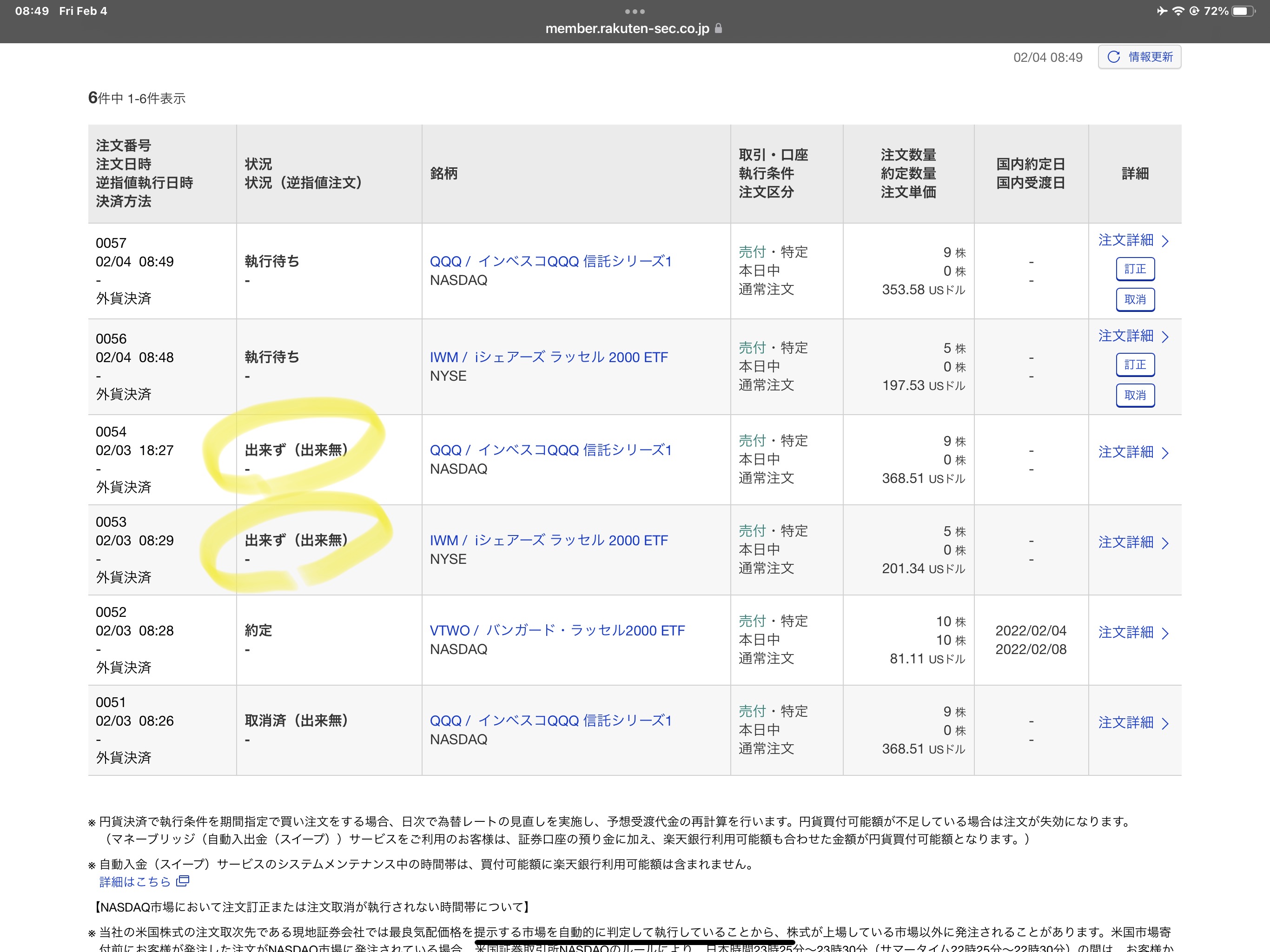Tap the airplane mode status icon
Image resolution: width=1270 pixels, height=952 pixels.
click(1162, 11)
